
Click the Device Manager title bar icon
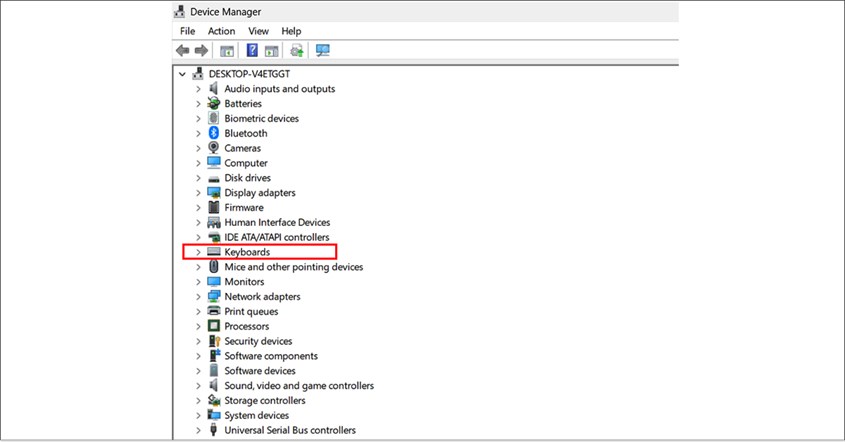point(179,11)
